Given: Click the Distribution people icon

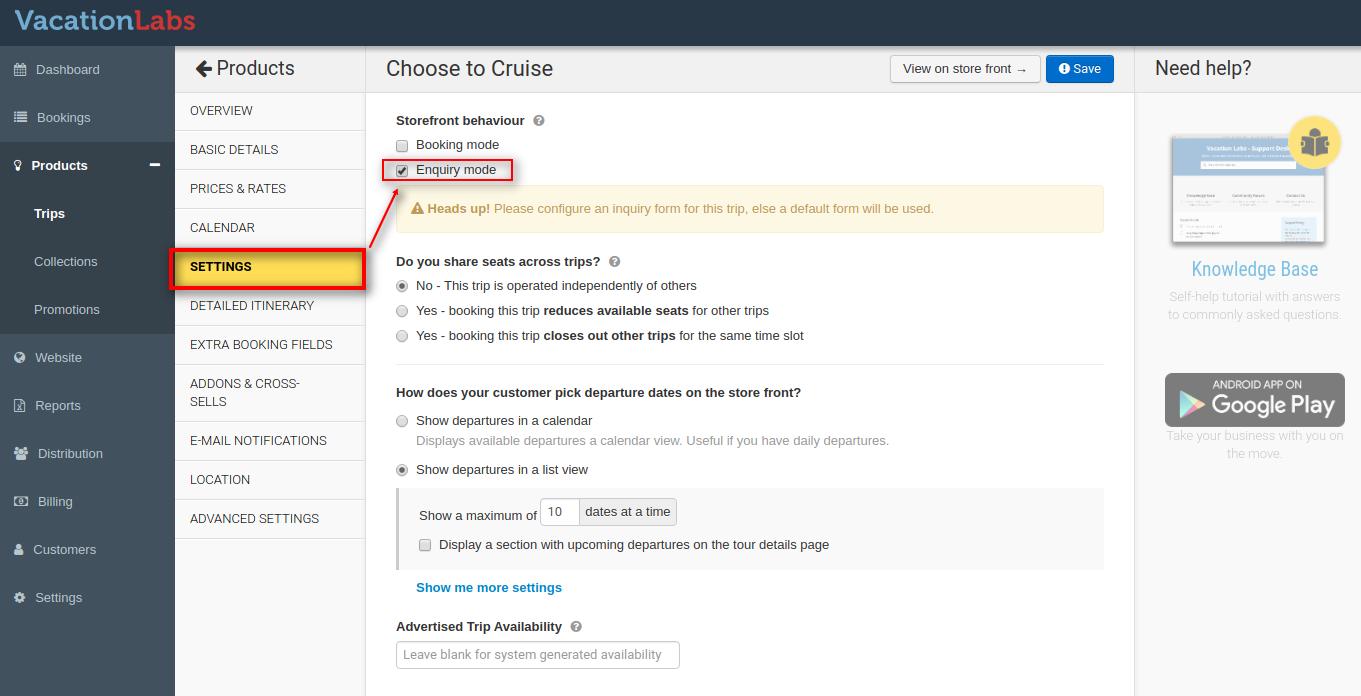Looking at the screenshot, I should pyautogui.click(x=21, y=454).
